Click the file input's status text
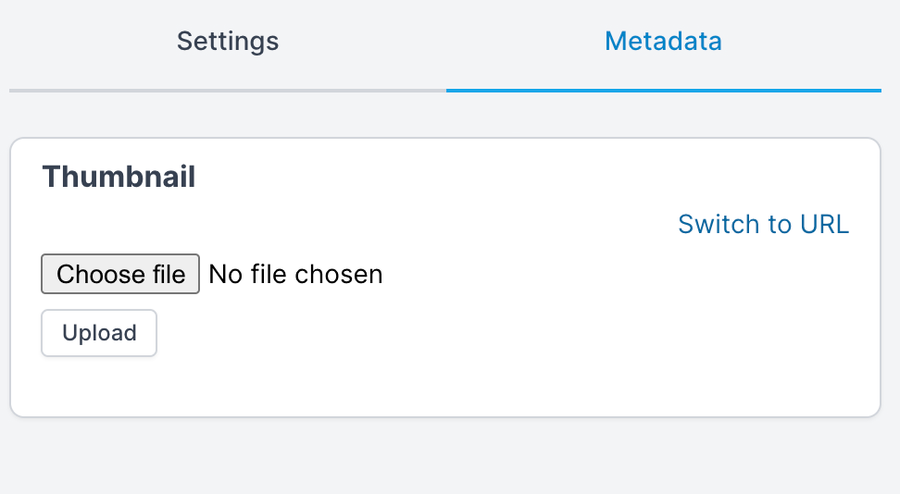Screen dimensions: 900x494 pos(295,274)
